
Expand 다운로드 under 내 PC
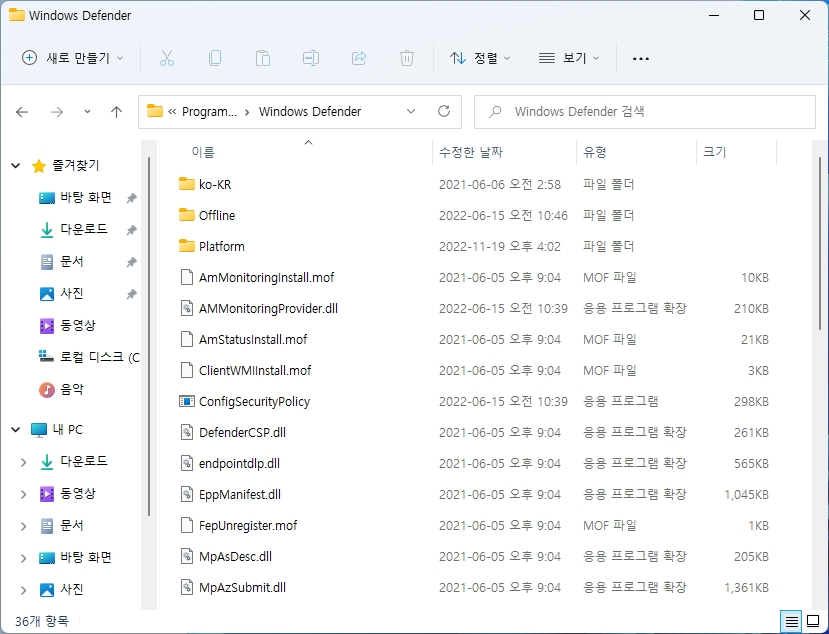(x=23, y=462)
